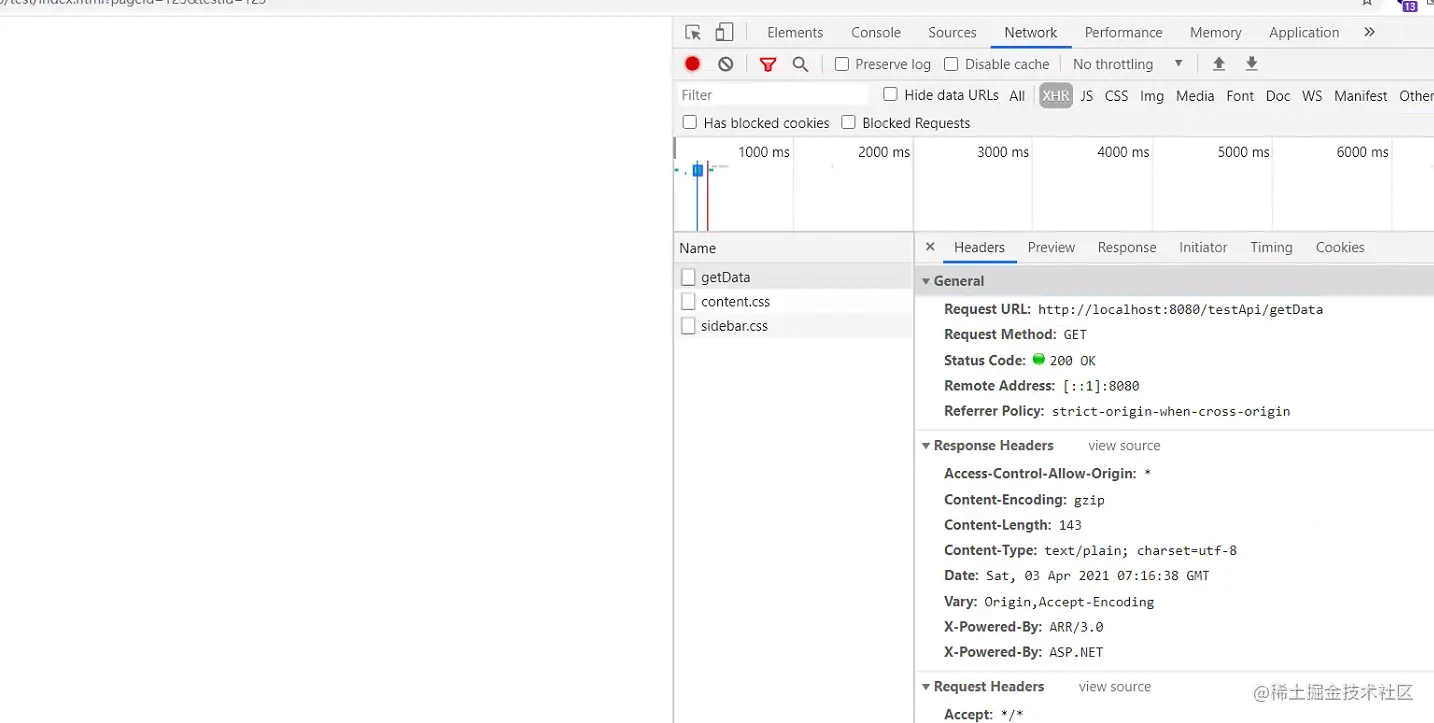The height and width of the screenshot is (723, 1434).
Task: Click the sidebar.css file icon
Action: coord(688,326)
